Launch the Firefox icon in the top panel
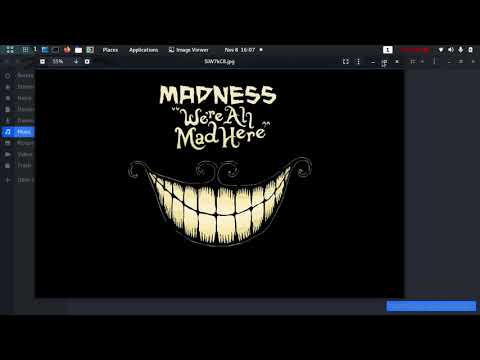This screenshot has height=360, width=480. point(67,50)
